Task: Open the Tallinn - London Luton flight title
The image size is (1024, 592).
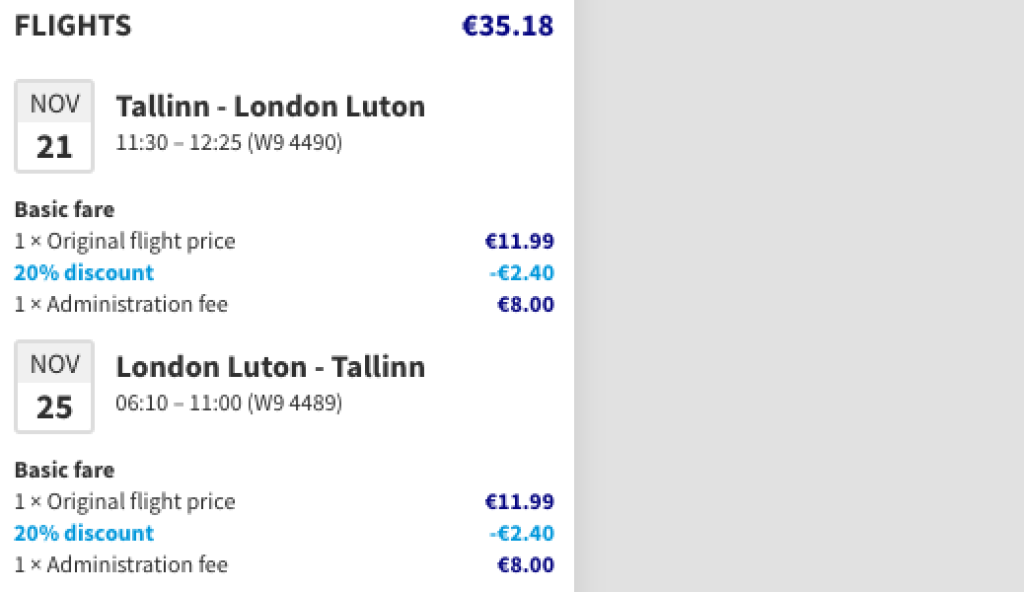Action: 270,107
